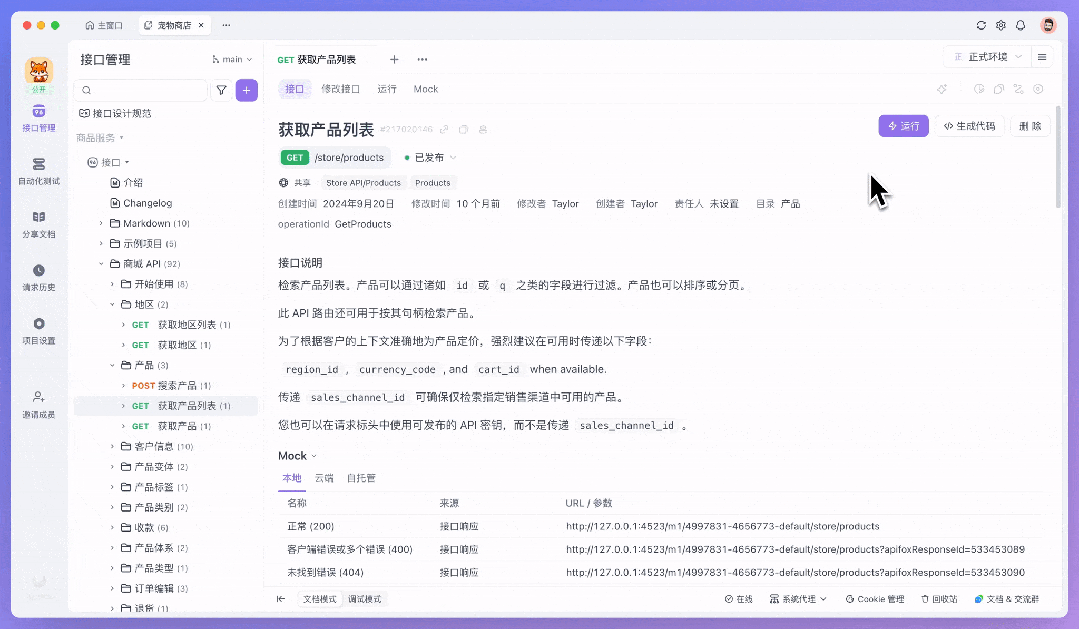Open 项目设置 from the sidebar

point(38,330)
